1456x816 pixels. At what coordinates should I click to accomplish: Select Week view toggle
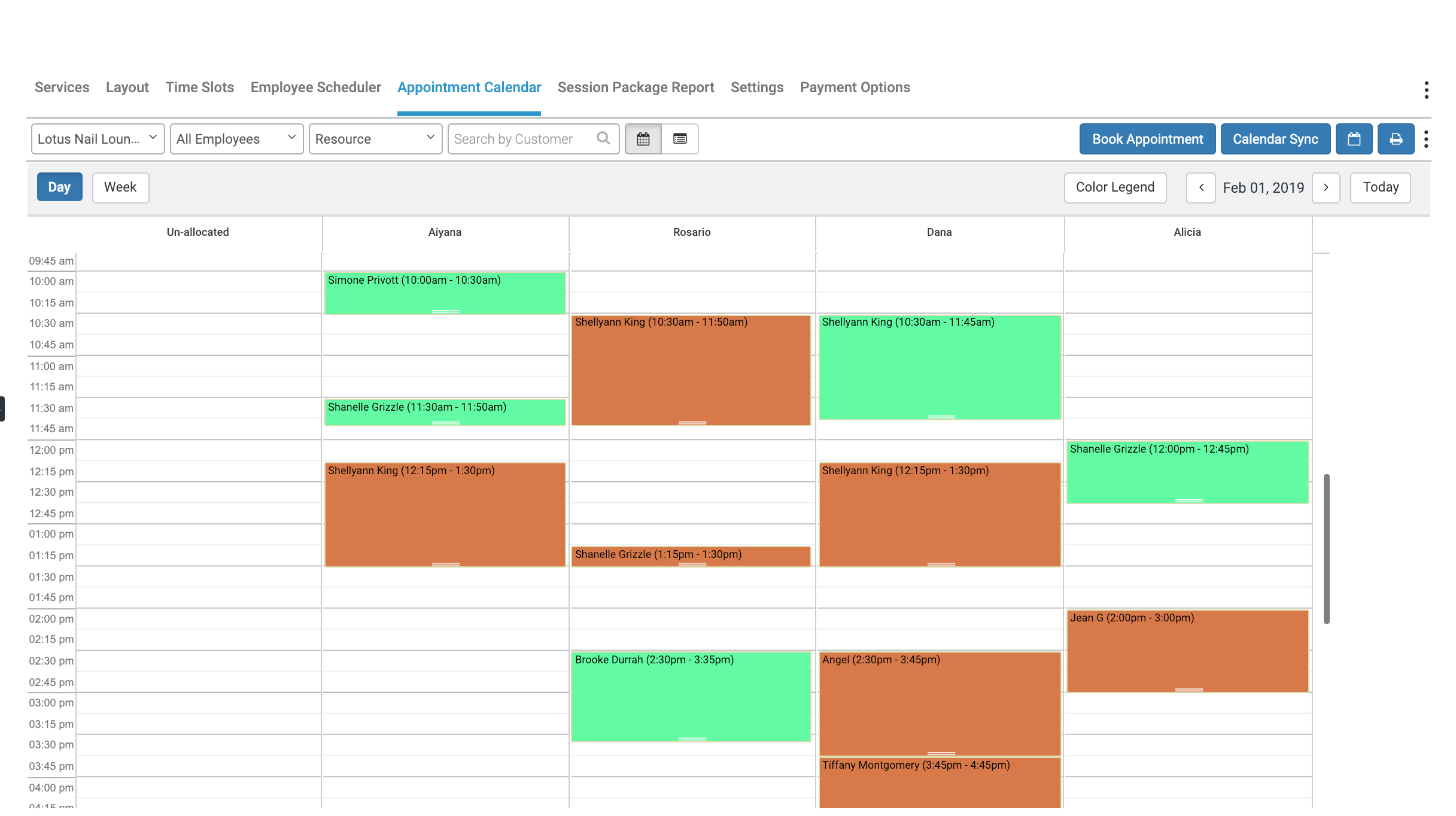[x=120, y=187]
